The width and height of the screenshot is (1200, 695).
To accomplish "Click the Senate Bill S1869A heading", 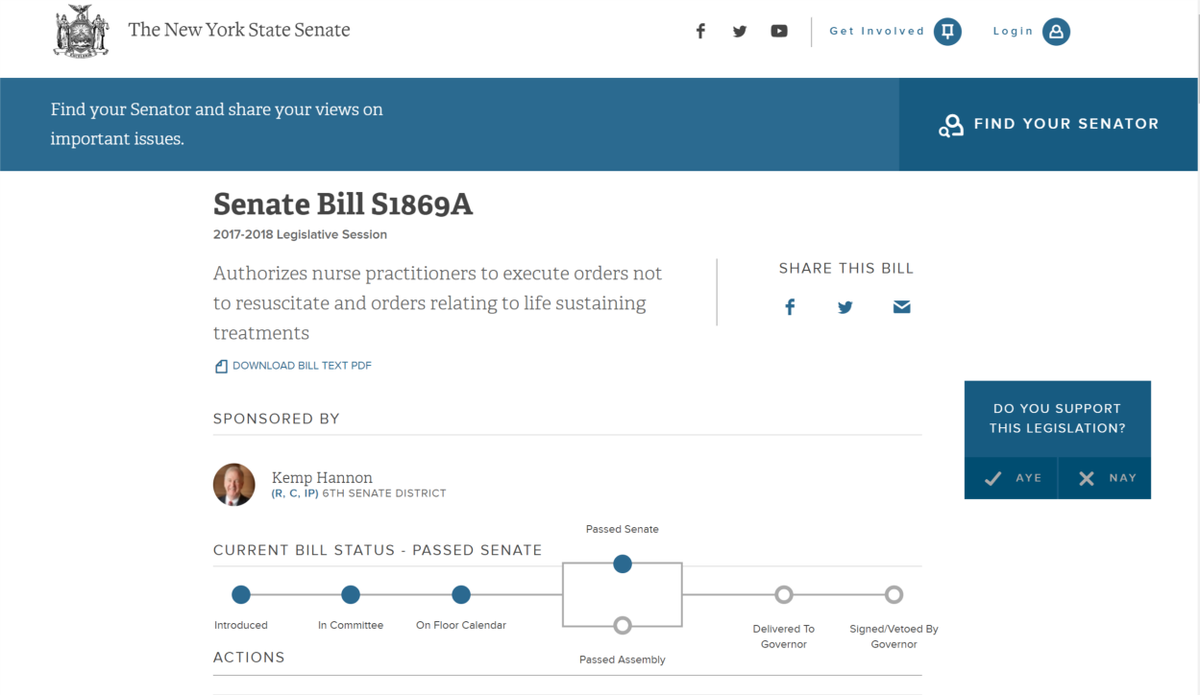I will click(x=343, y=204).
